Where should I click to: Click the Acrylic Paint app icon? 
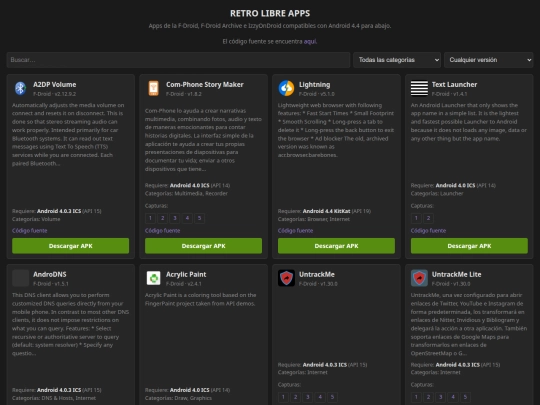[153, 278]
